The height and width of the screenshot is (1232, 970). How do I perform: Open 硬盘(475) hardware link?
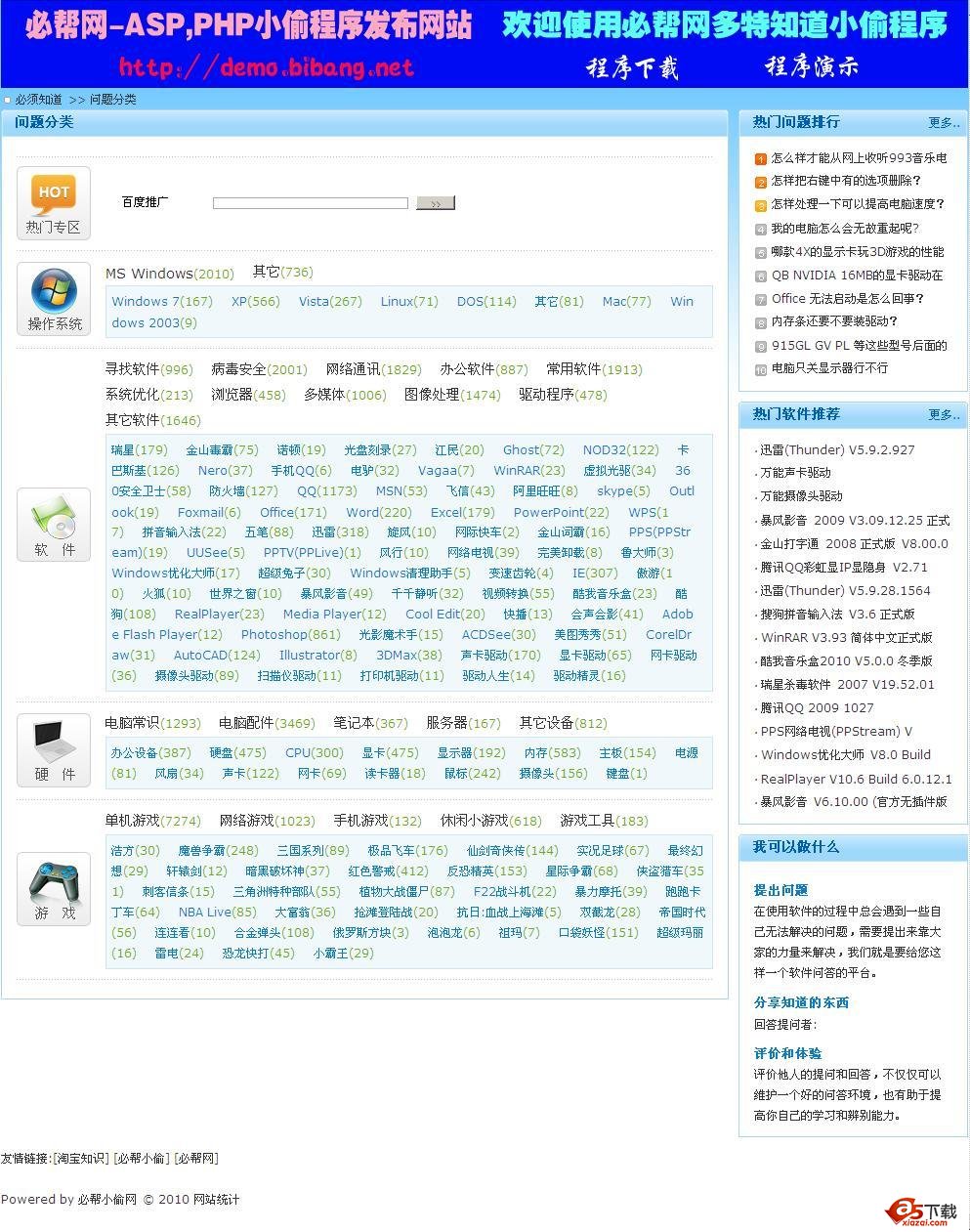tap(238, 753)
